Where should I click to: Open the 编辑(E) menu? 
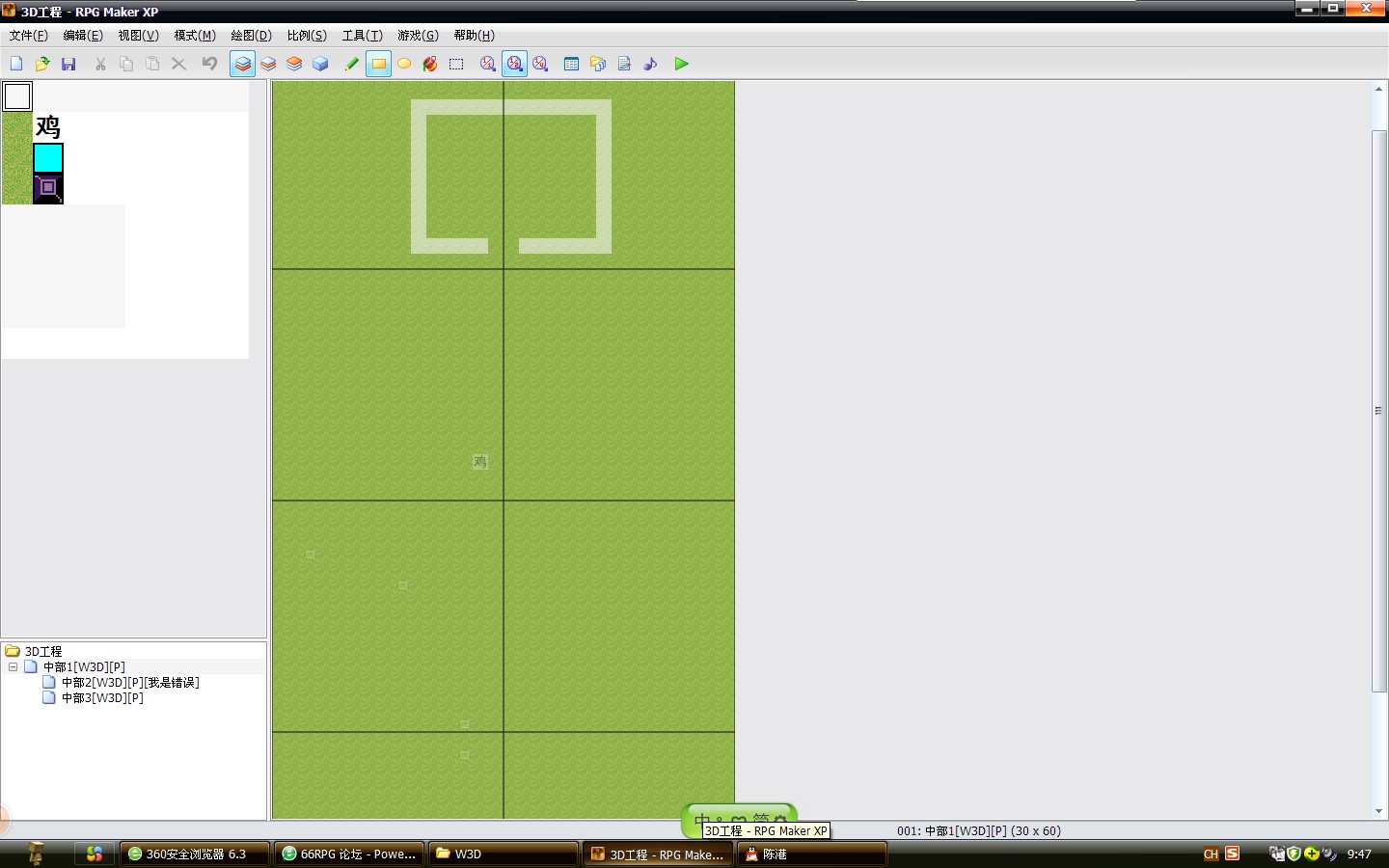point(83,36)
